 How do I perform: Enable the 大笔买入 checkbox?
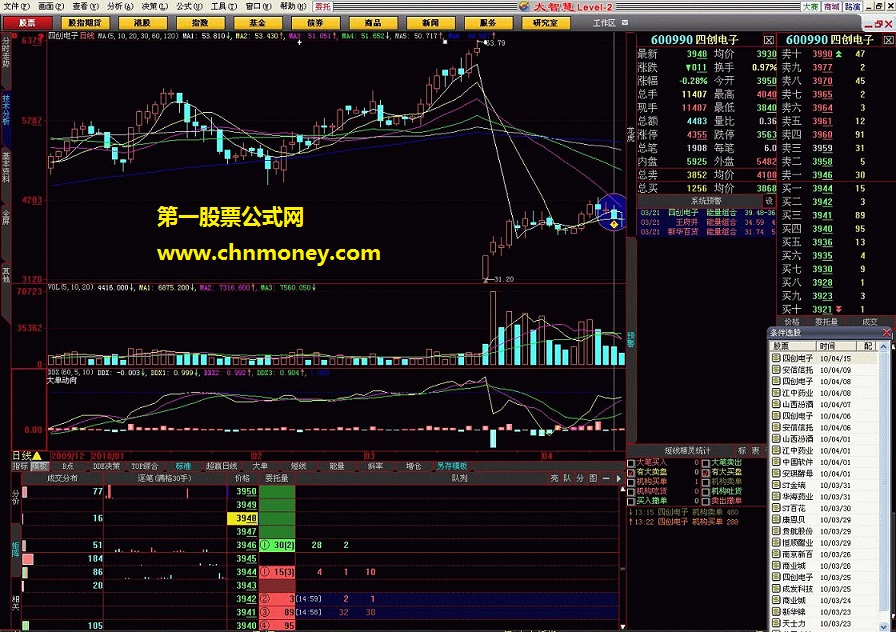pos(631,463)
